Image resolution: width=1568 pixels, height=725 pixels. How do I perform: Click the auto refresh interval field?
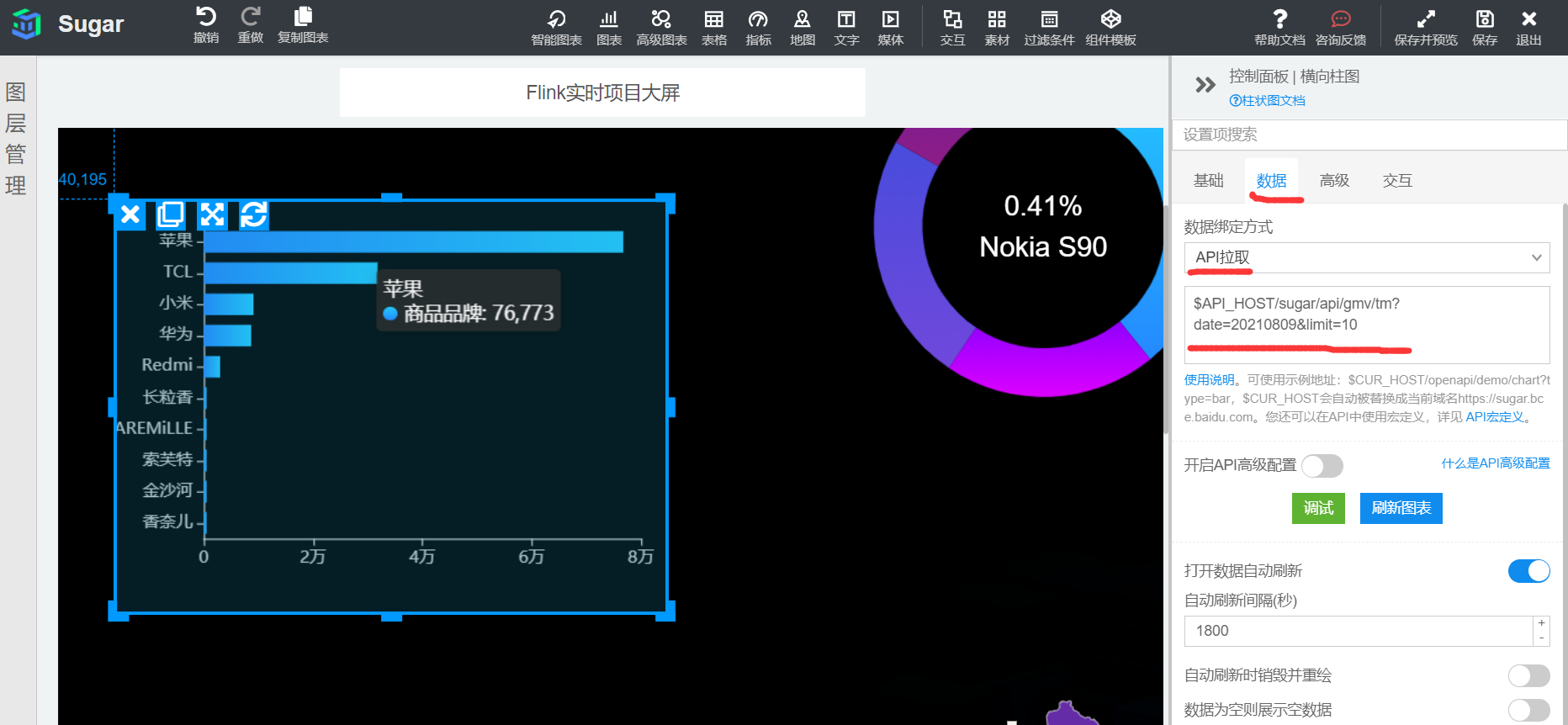(1359, 631)
